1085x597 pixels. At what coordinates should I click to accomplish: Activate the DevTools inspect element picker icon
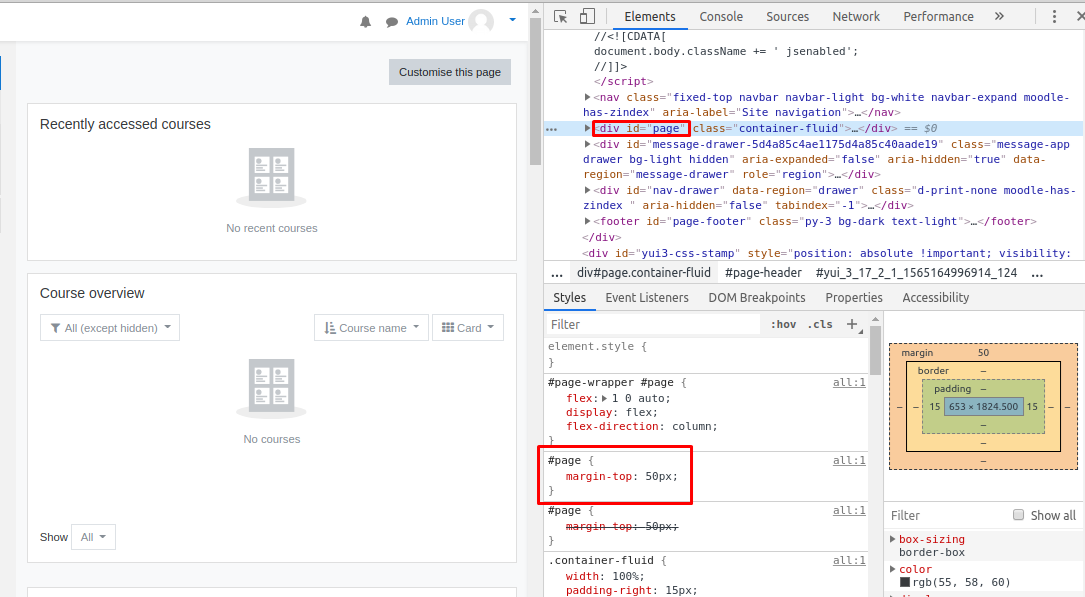pyautogui.click(x=560, y=17)
